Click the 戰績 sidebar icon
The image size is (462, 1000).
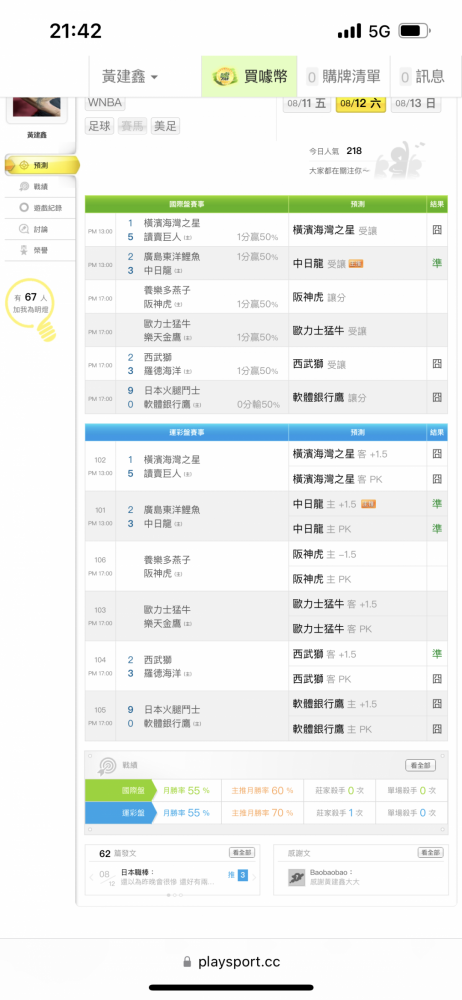click(24, 186)
